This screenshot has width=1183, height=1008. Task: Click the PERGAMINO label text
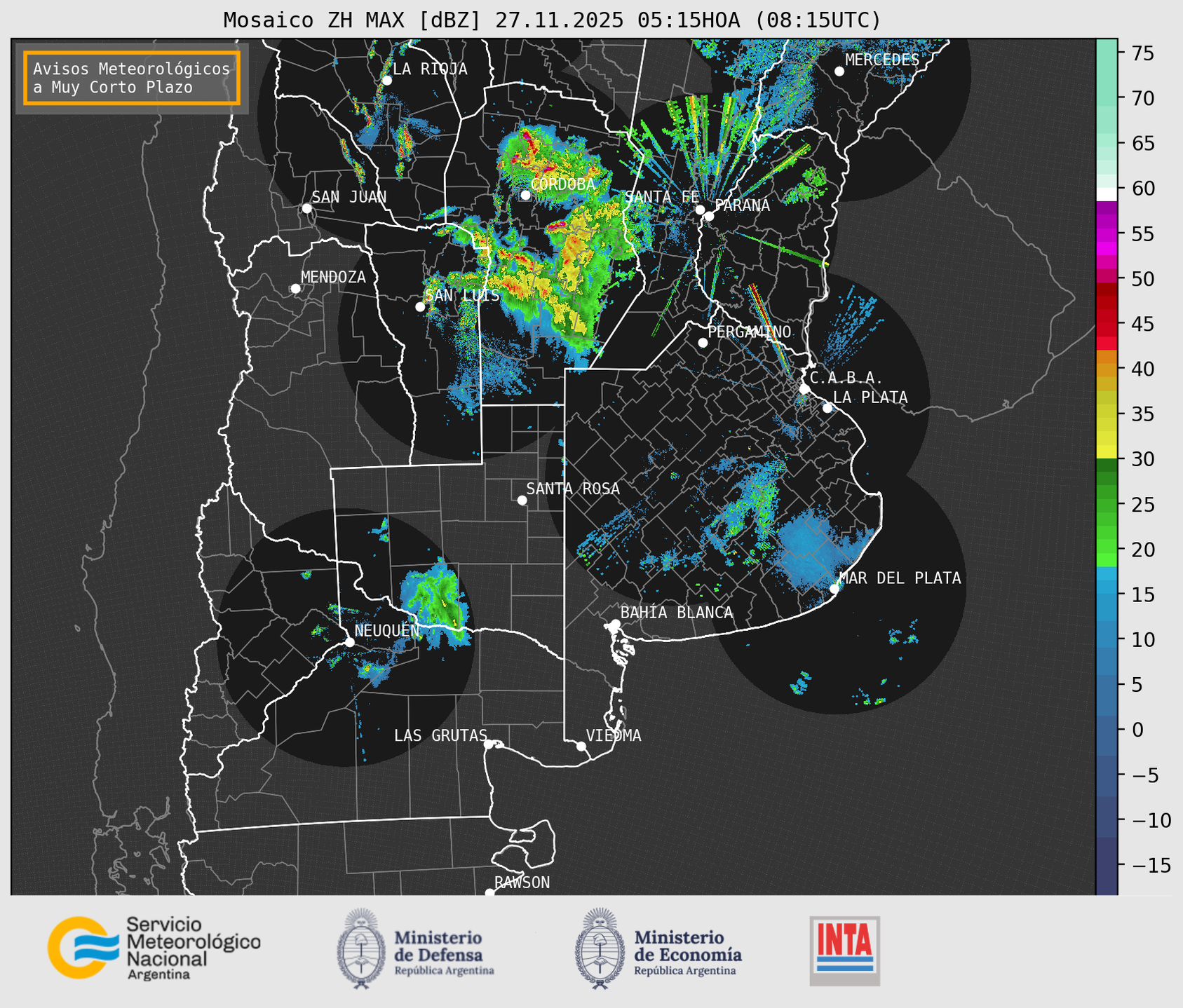[x=749, y=332]
